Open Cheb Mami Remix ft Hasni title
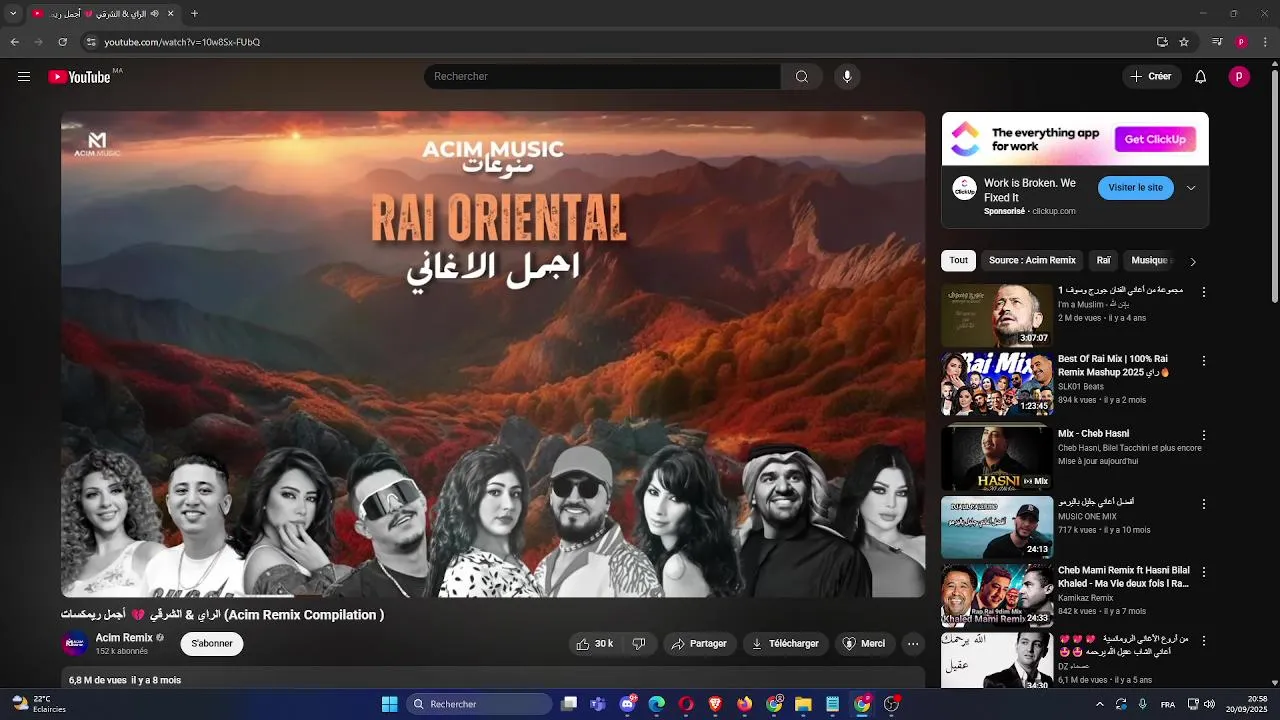Screen dimensions: 1280x720 click(1123, 577)
